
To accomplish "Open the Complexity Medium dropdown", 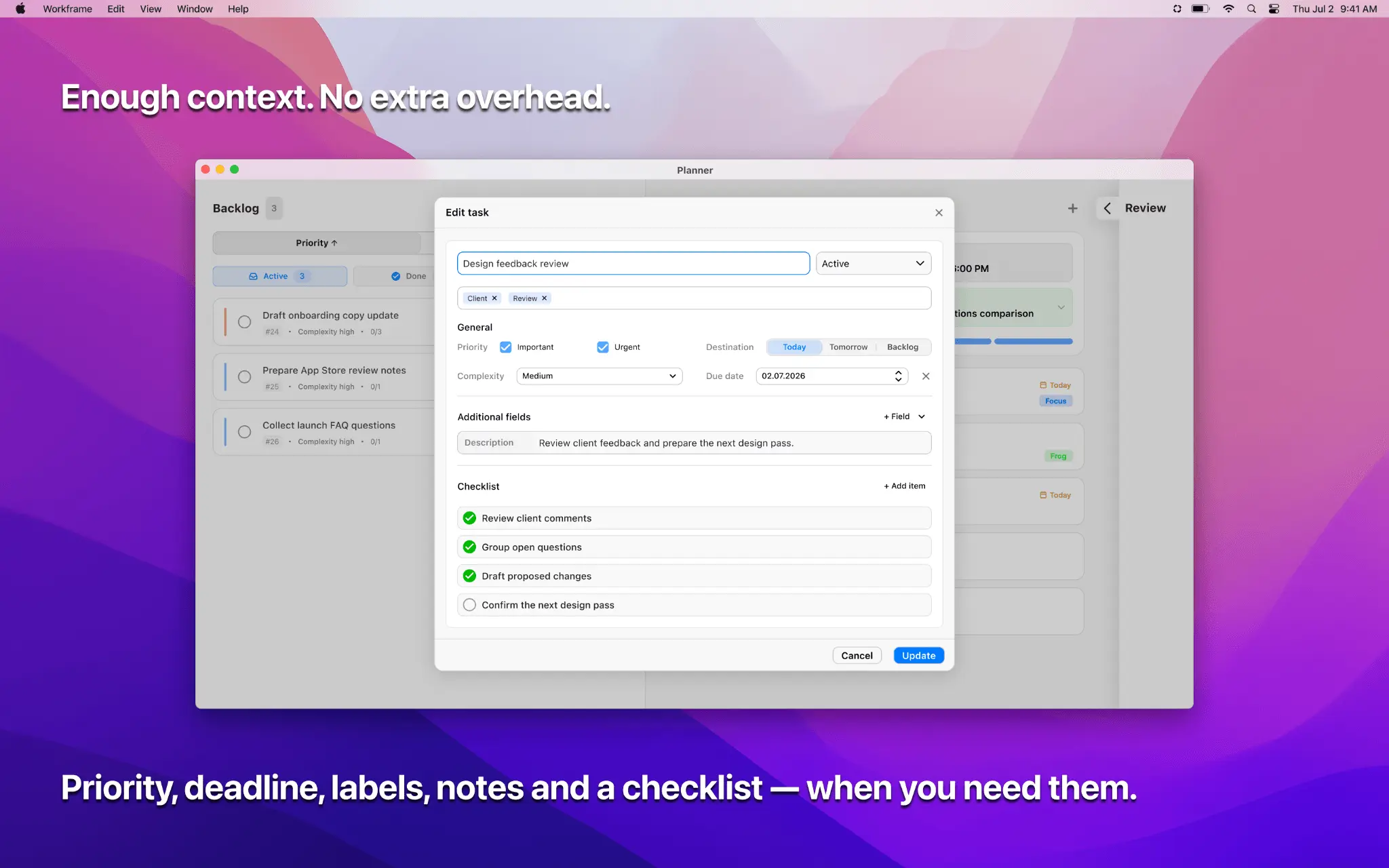I will pos(599,376).
